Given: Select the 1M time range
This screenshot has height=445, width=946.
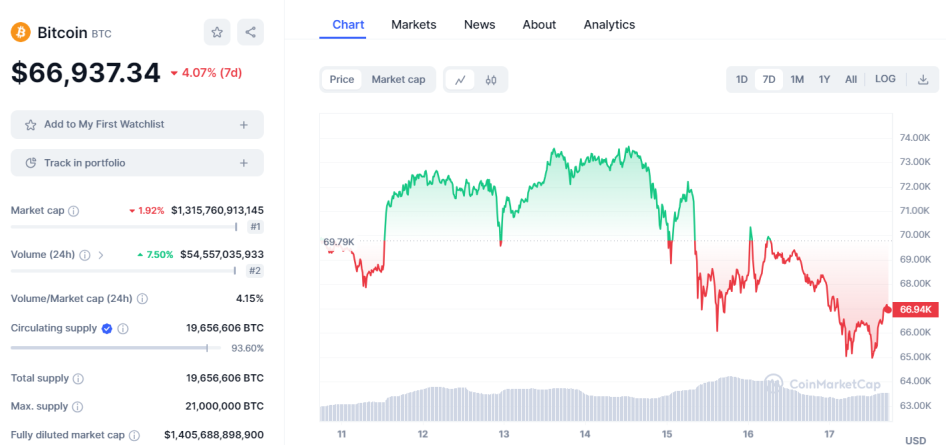Looking at the screenshot, I should [x=797, y=80].
